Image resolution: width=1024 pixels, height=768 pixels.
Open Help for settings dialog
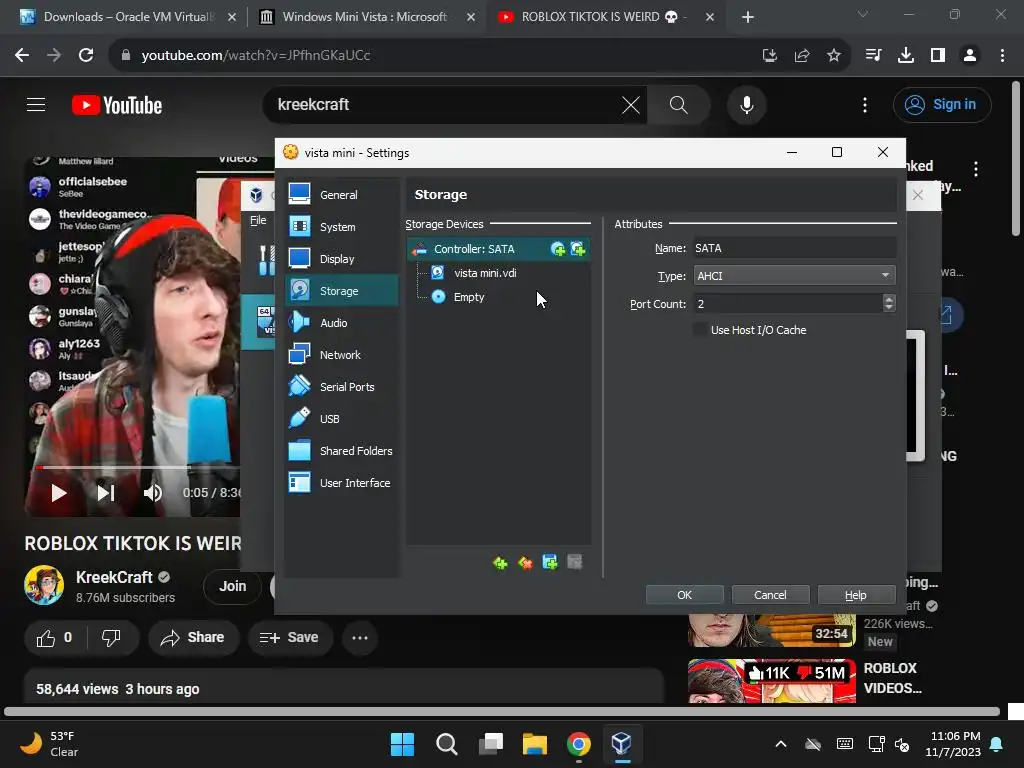point(856,595)
